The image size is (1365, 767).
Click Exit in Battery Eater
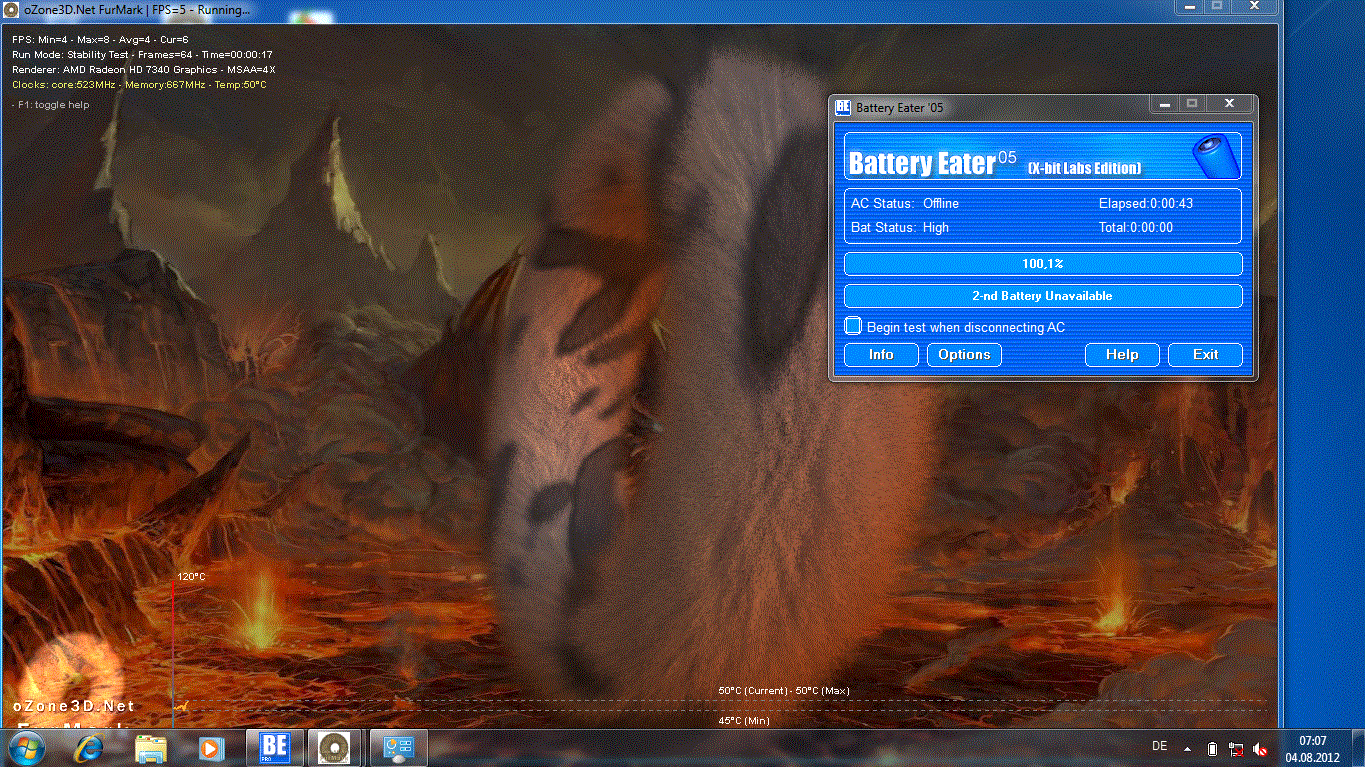point(1206,354)
